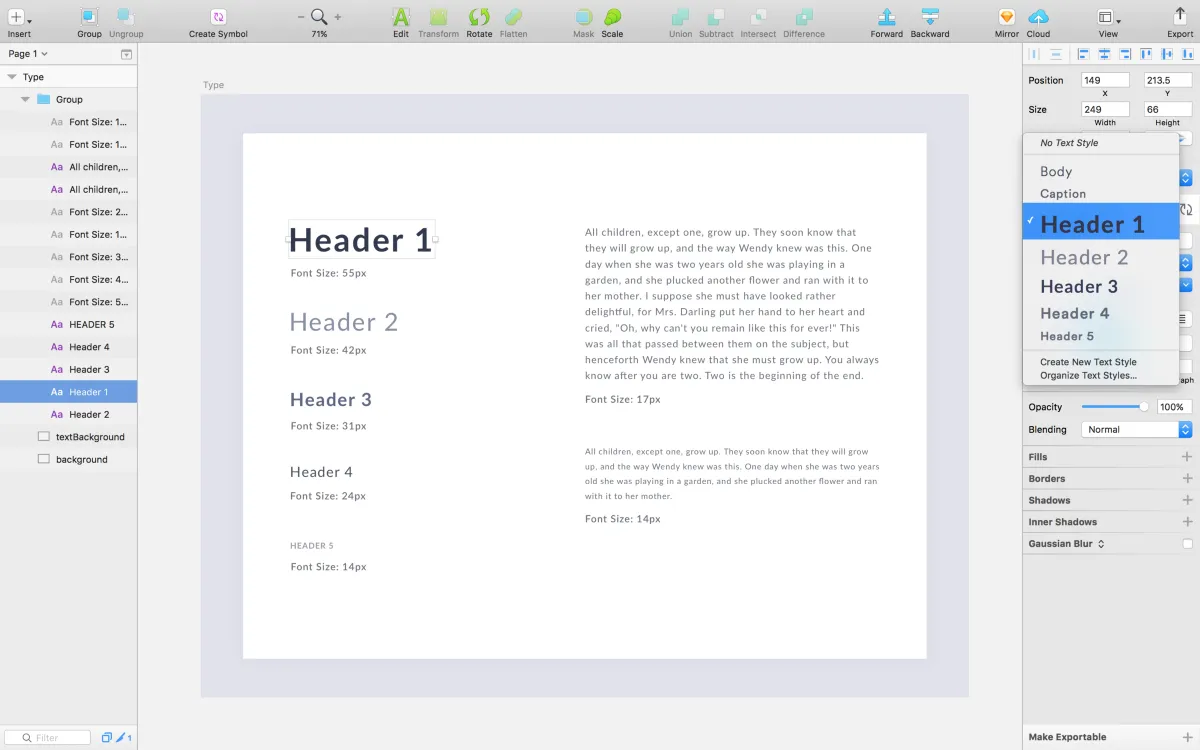
Task: Open the Blending mode dropdown
Action: tap(1130, 428)
